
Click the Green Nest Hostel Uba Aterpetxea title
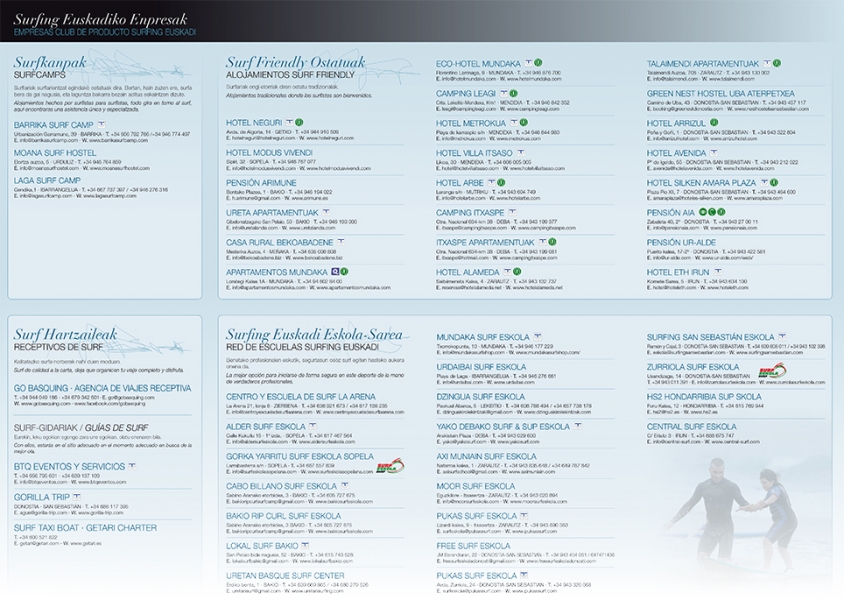(x=720, y=94)
